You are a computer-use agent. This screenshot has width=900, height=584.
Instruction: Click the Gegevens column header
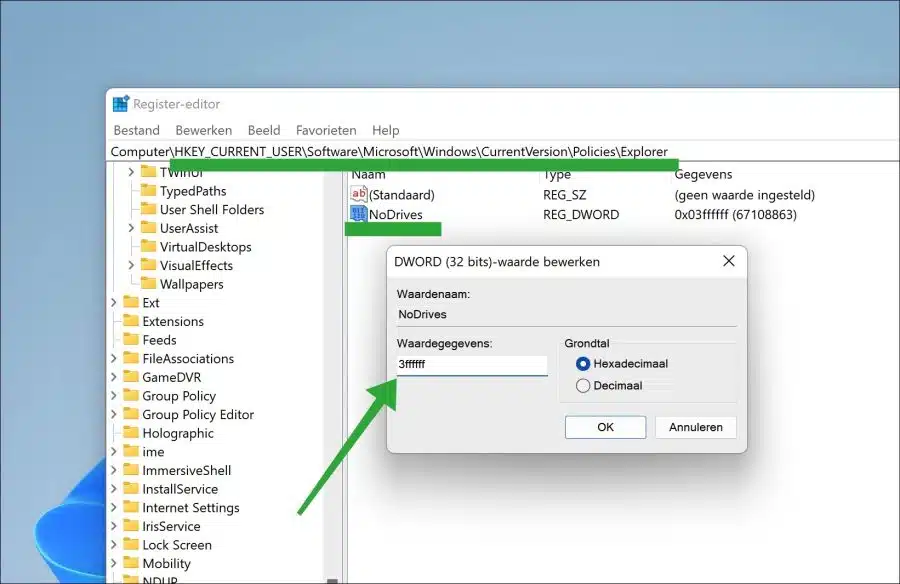[703, 175]
